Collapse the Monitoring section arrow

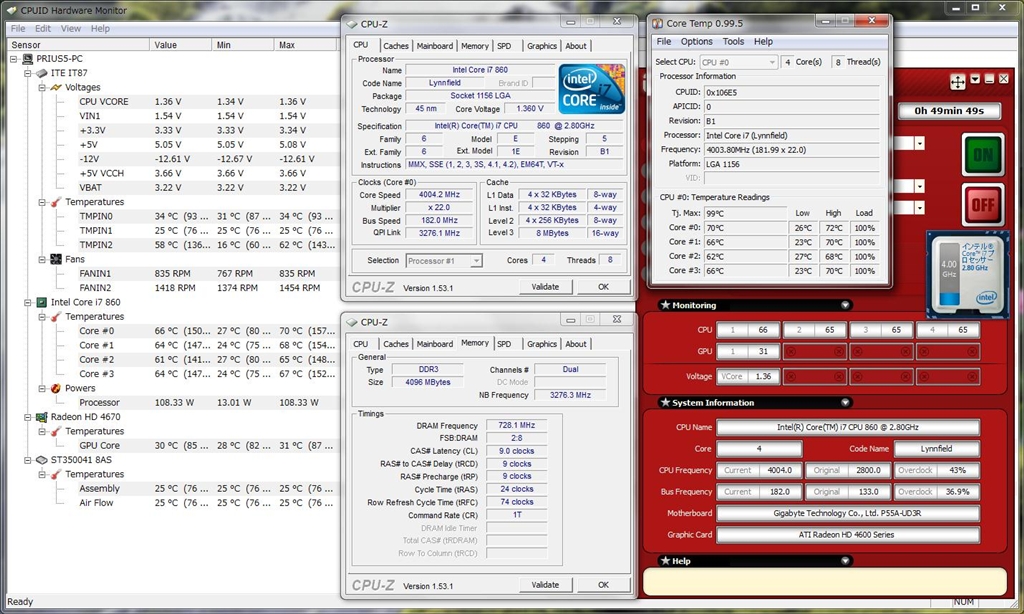pos(846,305)
